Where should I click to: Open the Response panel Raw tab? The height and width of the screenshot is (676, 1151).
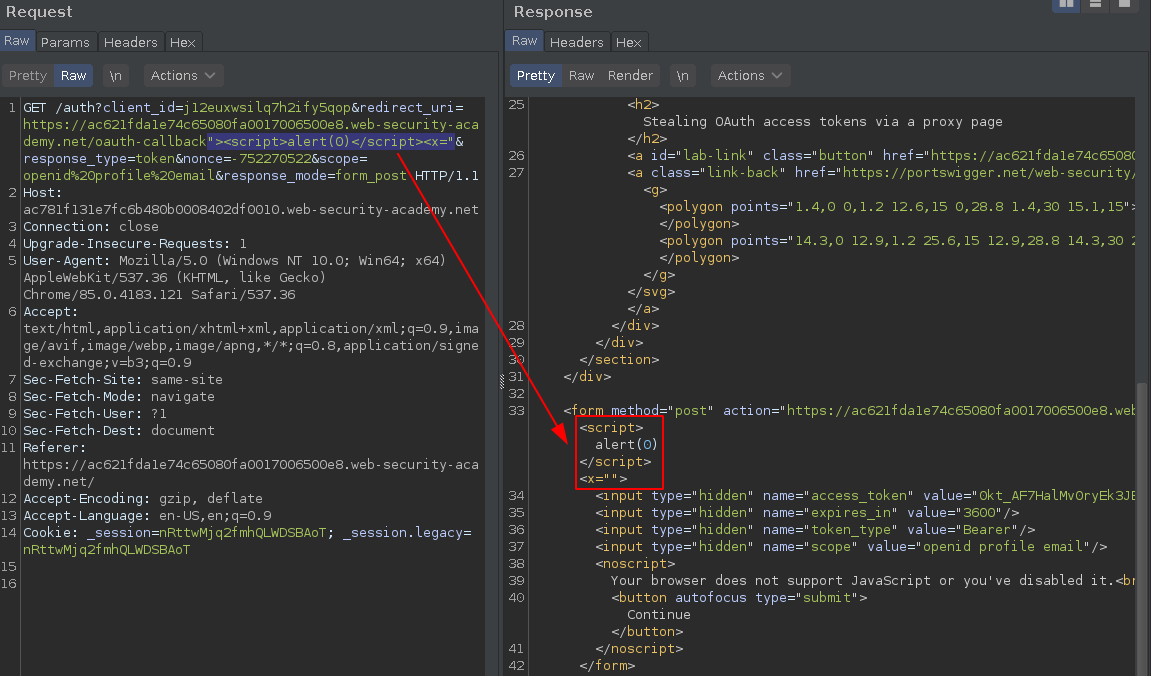click(524, 41)
